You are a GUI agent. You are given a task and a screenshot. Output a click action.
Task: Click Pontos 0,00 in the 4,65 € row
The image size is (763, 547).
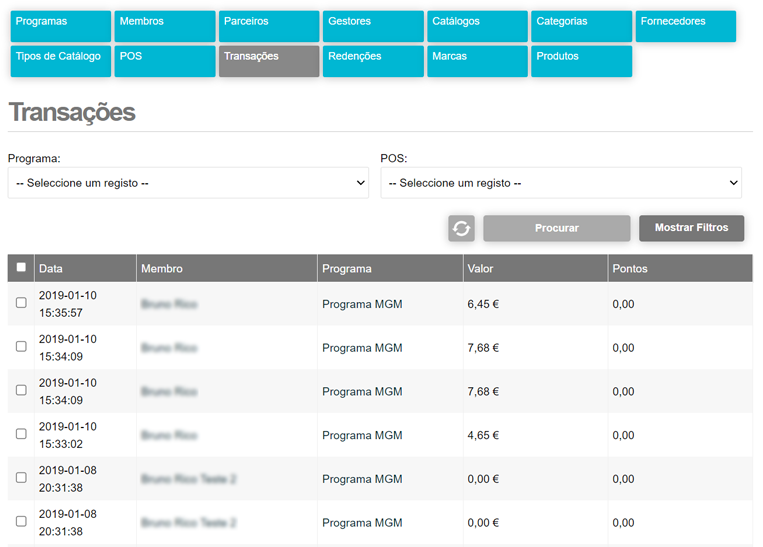623,435
